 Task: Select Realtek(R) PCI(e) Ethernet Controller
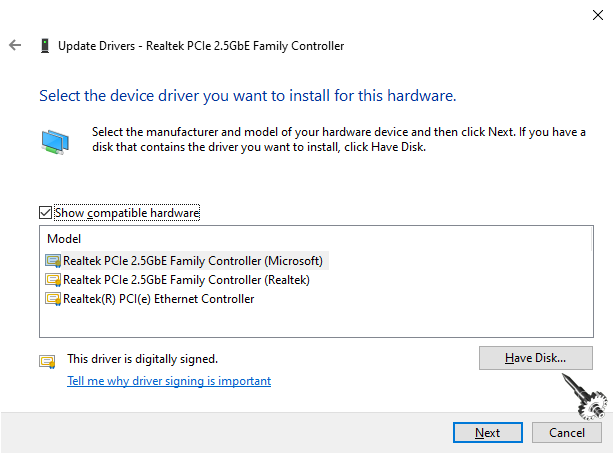(x=159, y=299)
